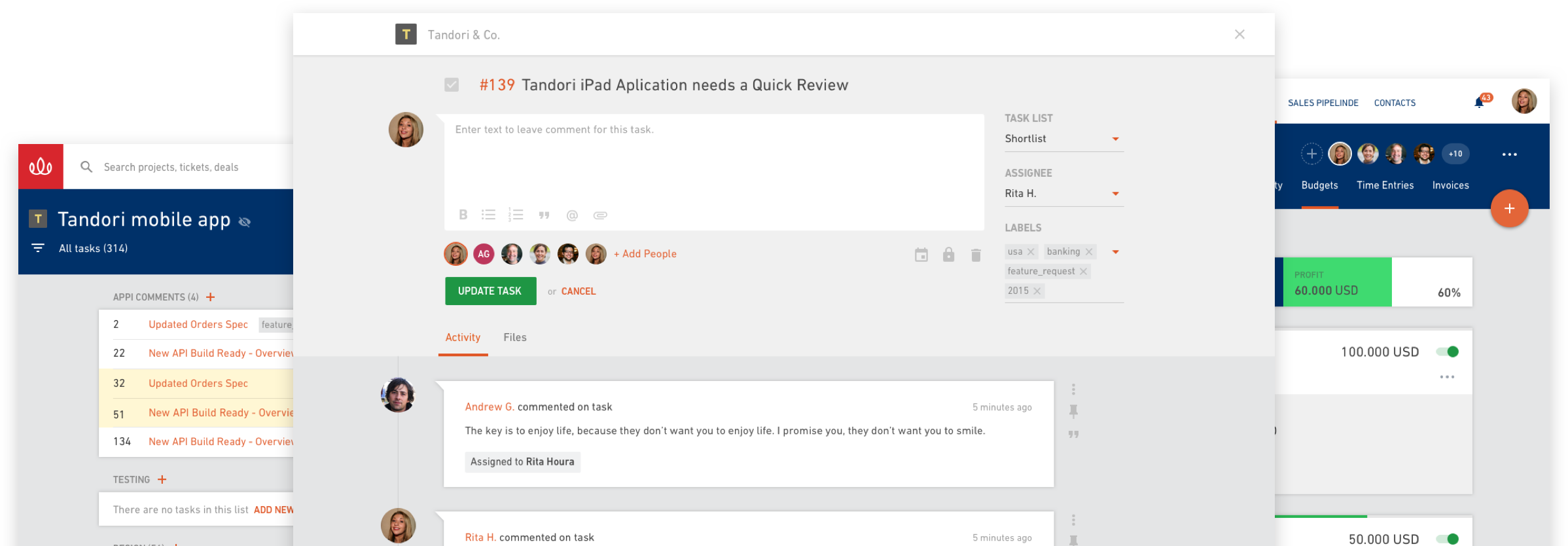
Task: Click the Update Task button
Action: click(490, 291)
